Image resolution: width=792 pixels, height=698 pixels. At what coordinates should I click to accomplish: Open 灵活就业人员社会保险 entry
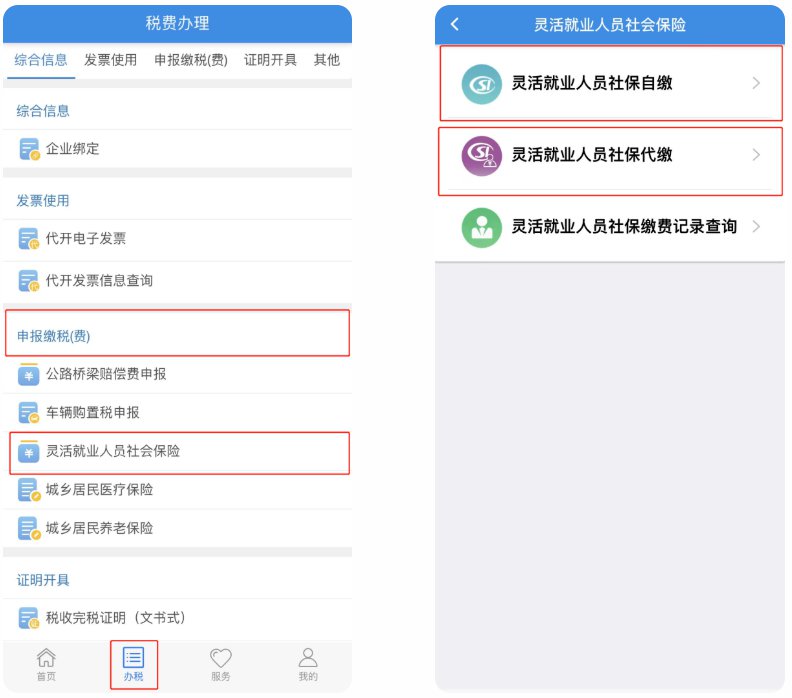click(179, 453)
